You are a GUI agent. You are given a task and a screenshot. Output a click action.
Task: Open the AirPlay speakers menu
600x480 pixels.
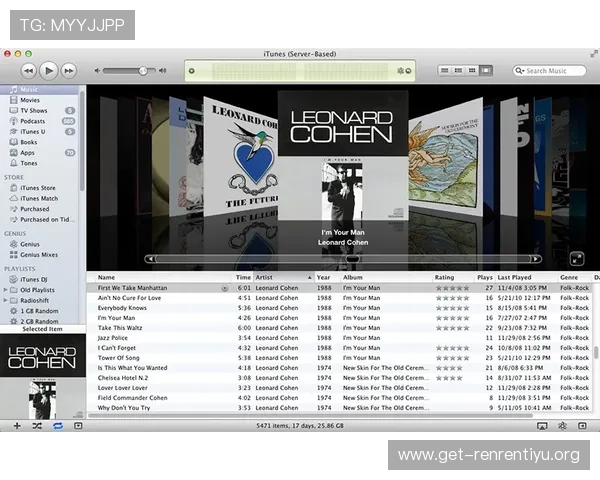(x=542, y=426)
